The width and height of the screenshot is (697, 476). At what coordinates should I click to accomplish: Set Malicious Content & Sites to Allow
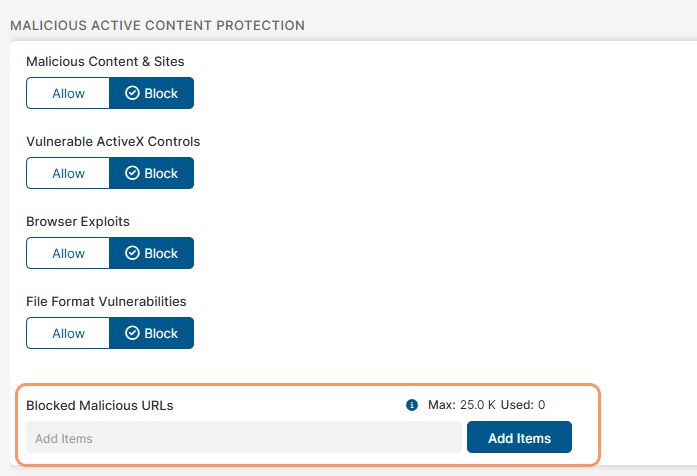(68, 93)
